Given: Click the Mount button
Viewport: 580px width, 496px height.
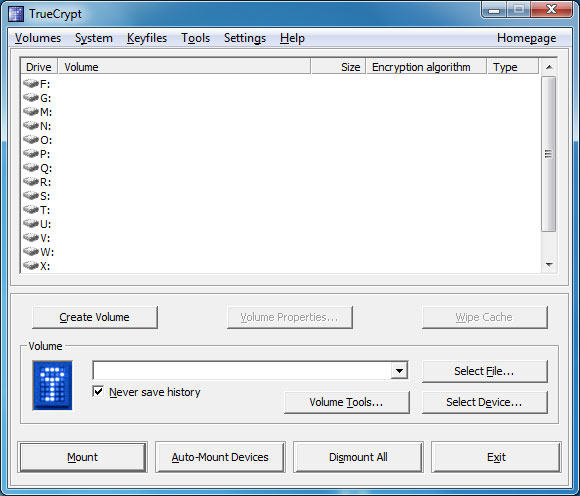Looking at the screenshot, I should (82, 457).
